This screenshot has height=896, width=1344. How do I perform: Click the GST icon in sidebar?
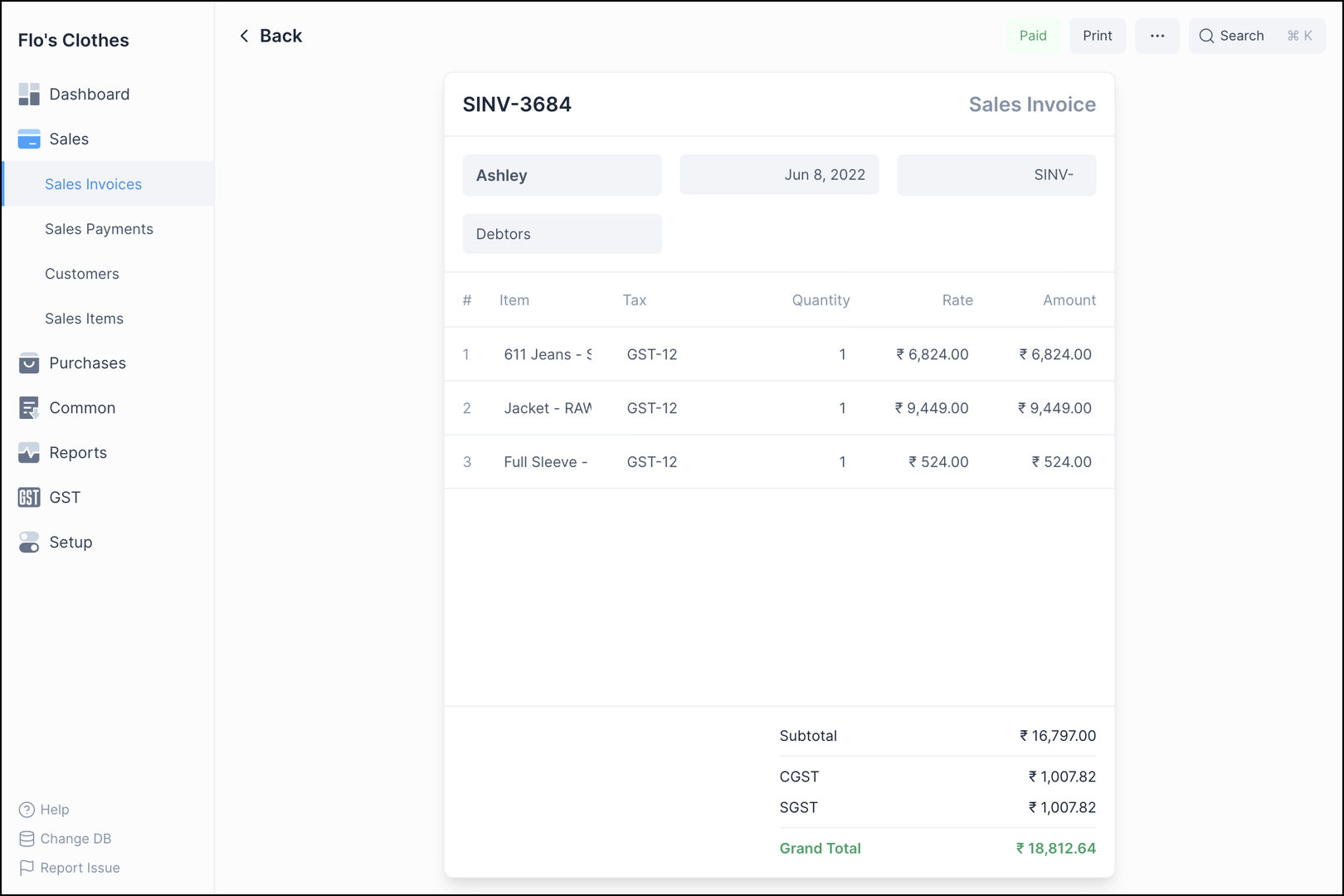pyautogui.click(x=29, y=498)
